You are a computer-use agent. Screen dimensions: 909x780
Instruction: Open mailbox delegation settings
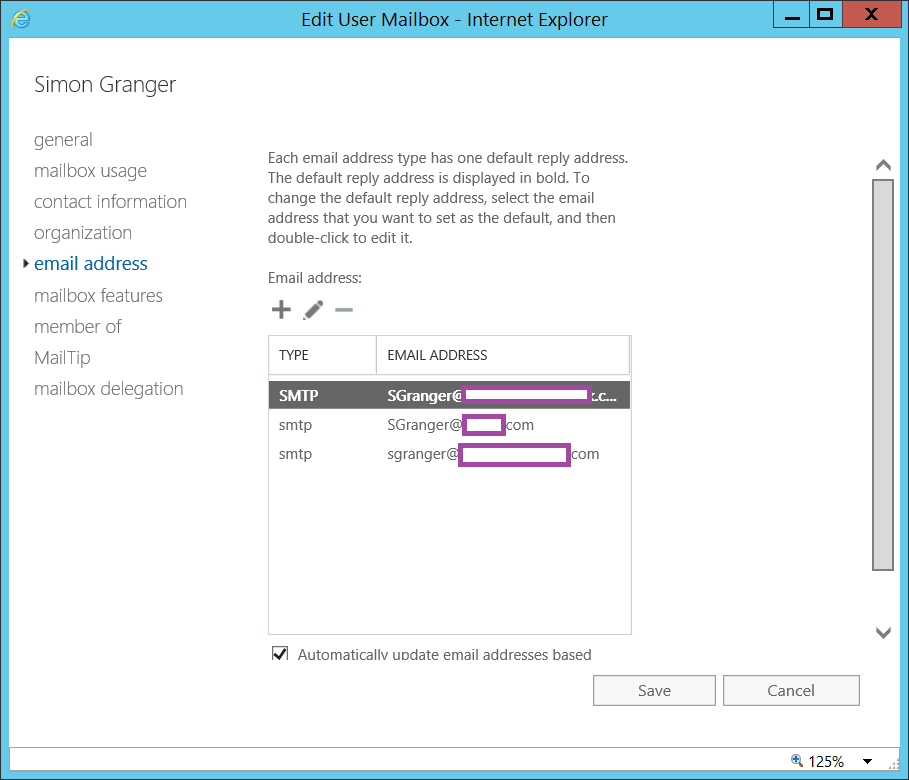pyautogui.click(x=108, y=389)
